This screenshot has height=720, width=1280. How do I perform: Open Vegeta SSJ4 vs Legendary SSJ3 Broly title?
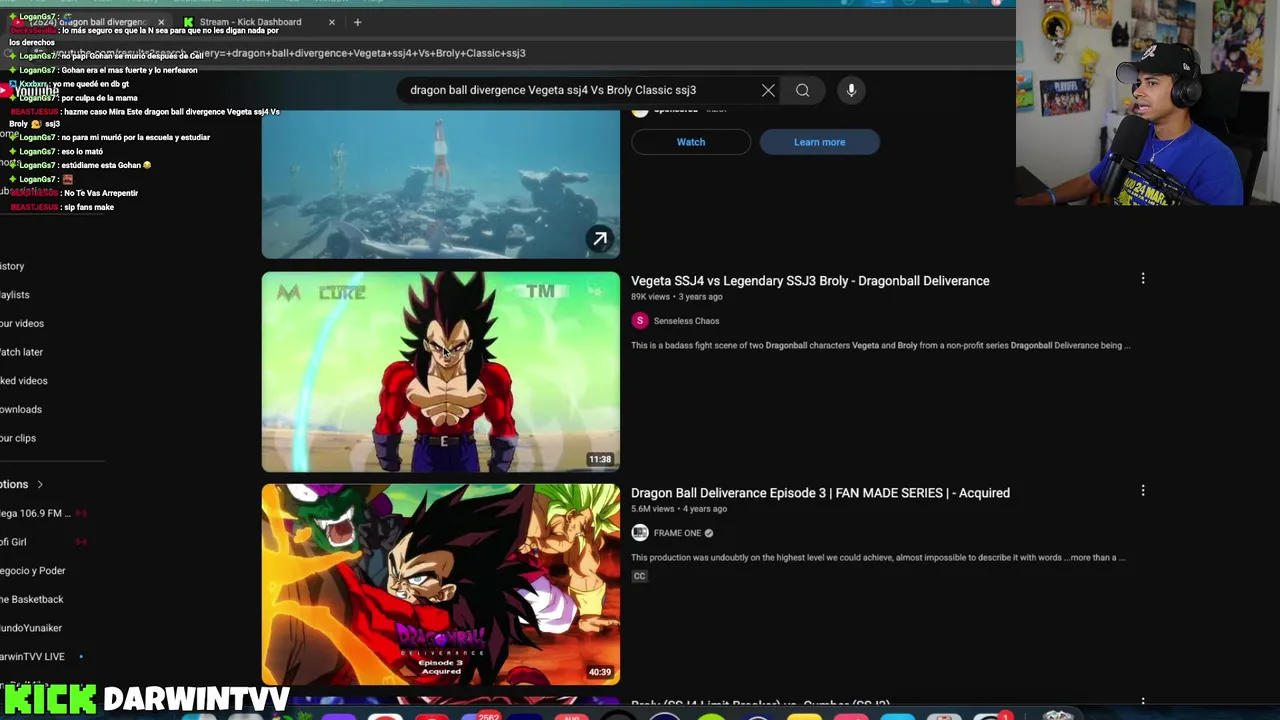click(x=810, y=281)
